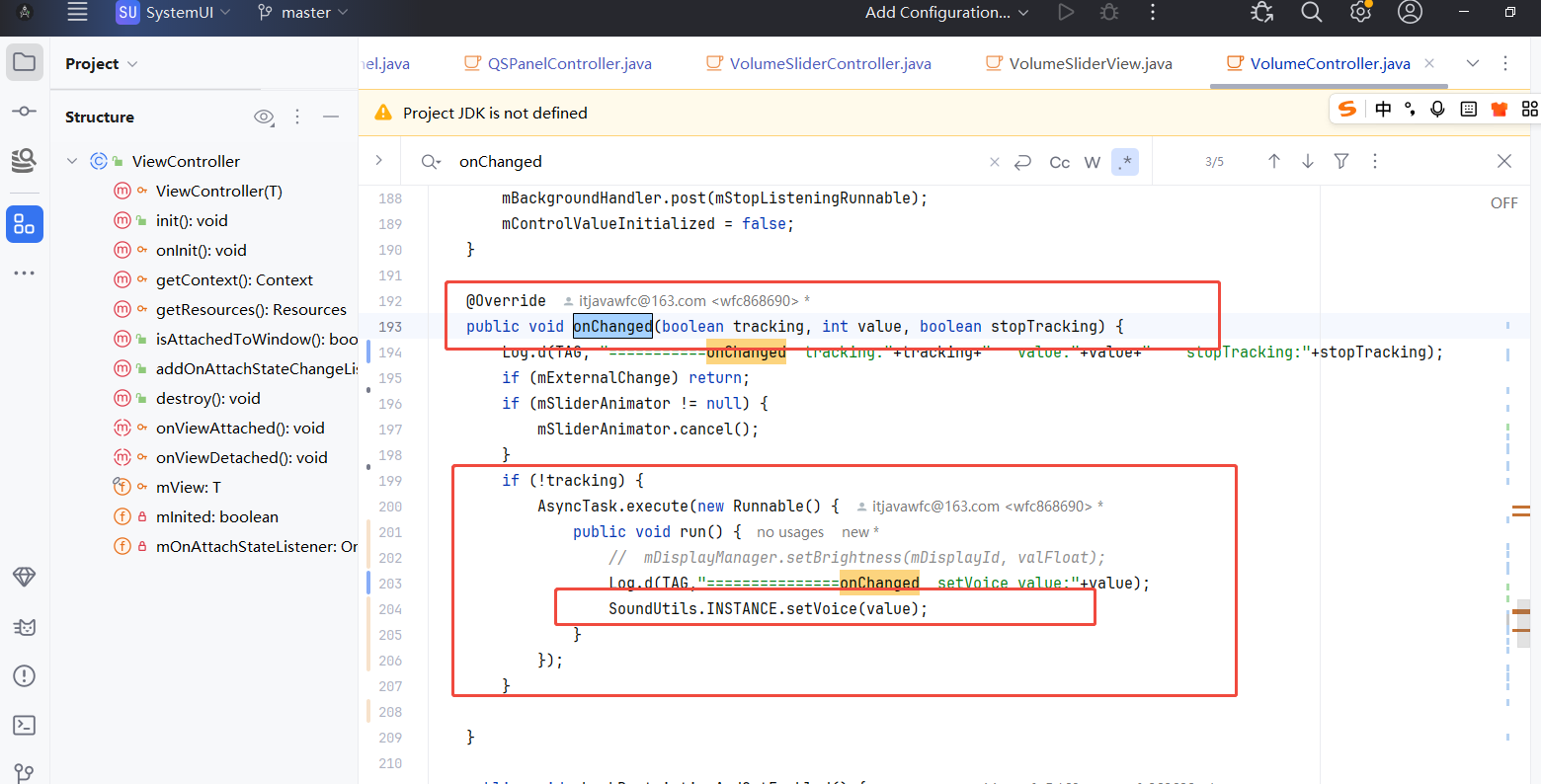Toggle the Regex search option
Screen dimensions: 1541x784
pyautogui.click(x=1125, y=162)
